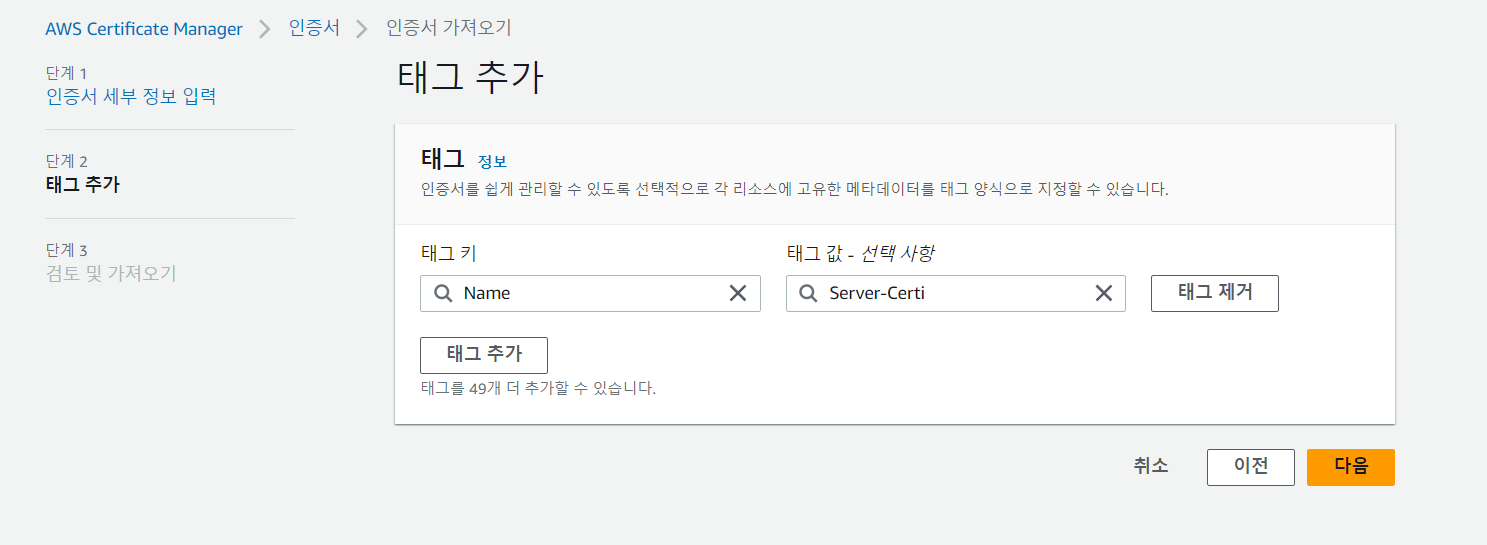Focus the tag key field containing Name
This screenshot has height=545, width=1487.
590,294
